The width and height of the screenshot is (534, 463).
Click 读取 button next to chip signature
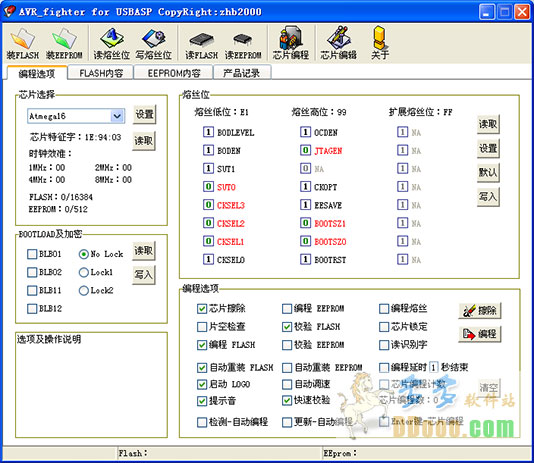coord(144,141)
